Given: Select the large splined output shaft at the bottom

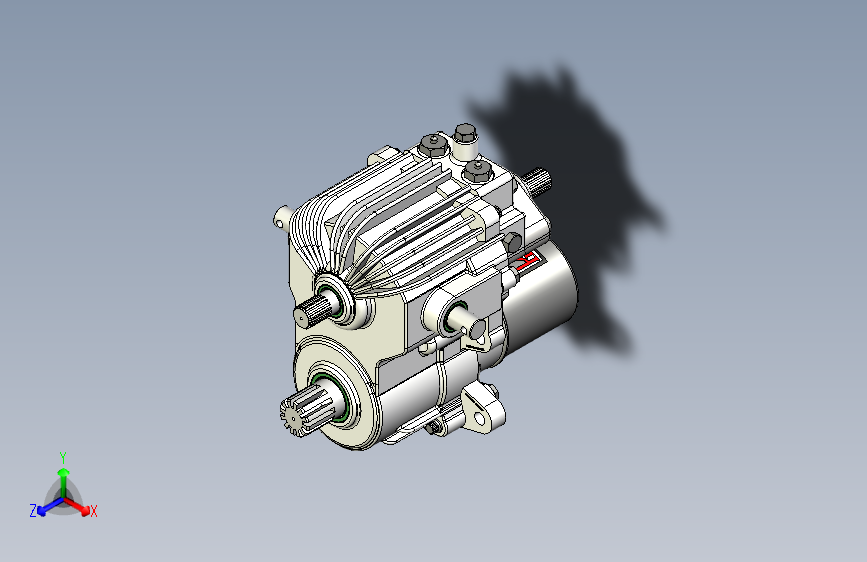Looking at the screenshot, I should tap(306, 410).
